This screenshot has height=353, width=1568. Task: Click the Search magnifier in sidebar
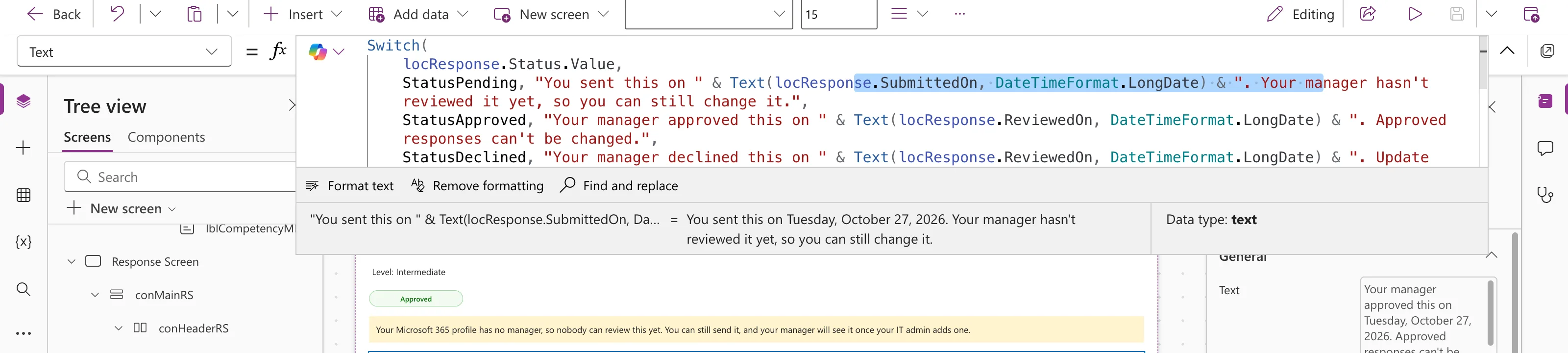tap(23, 289)
